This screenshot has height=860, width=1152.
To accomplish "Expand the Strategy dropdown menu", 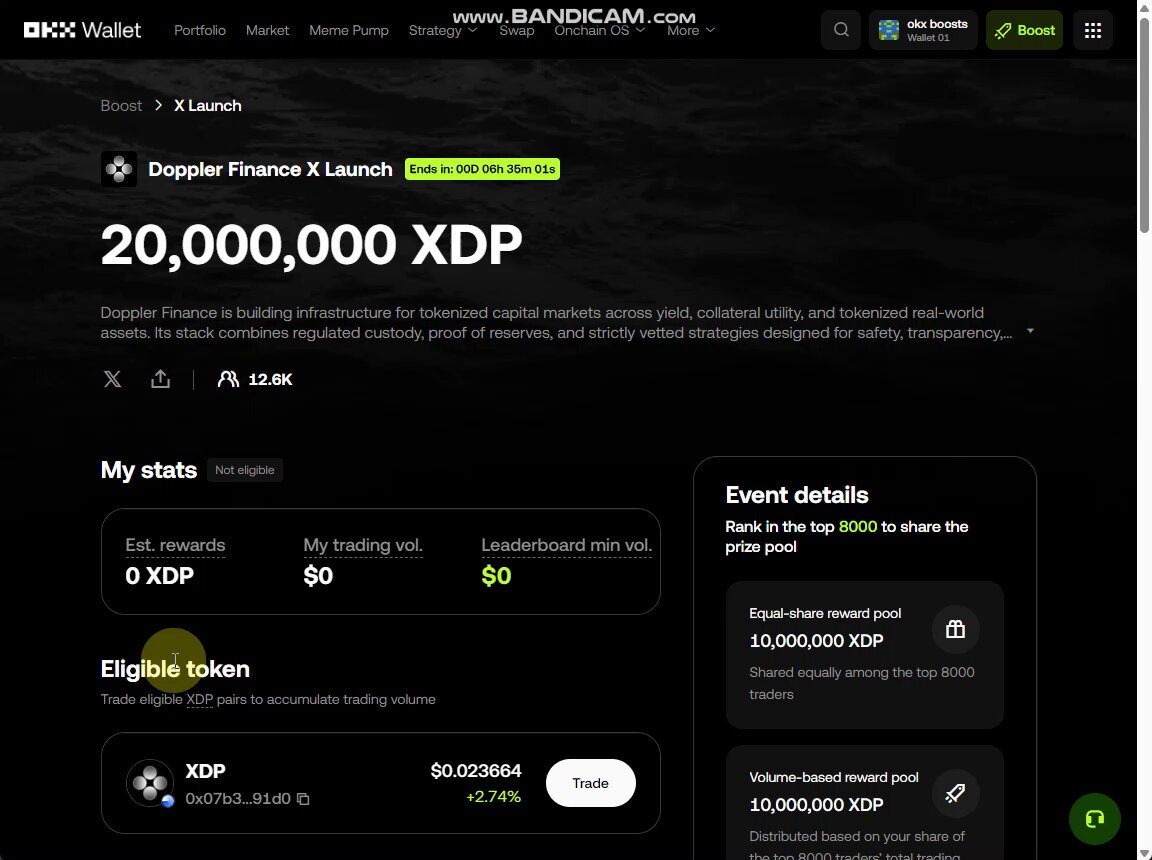I will pyautogui.click(x=443, y=30).
